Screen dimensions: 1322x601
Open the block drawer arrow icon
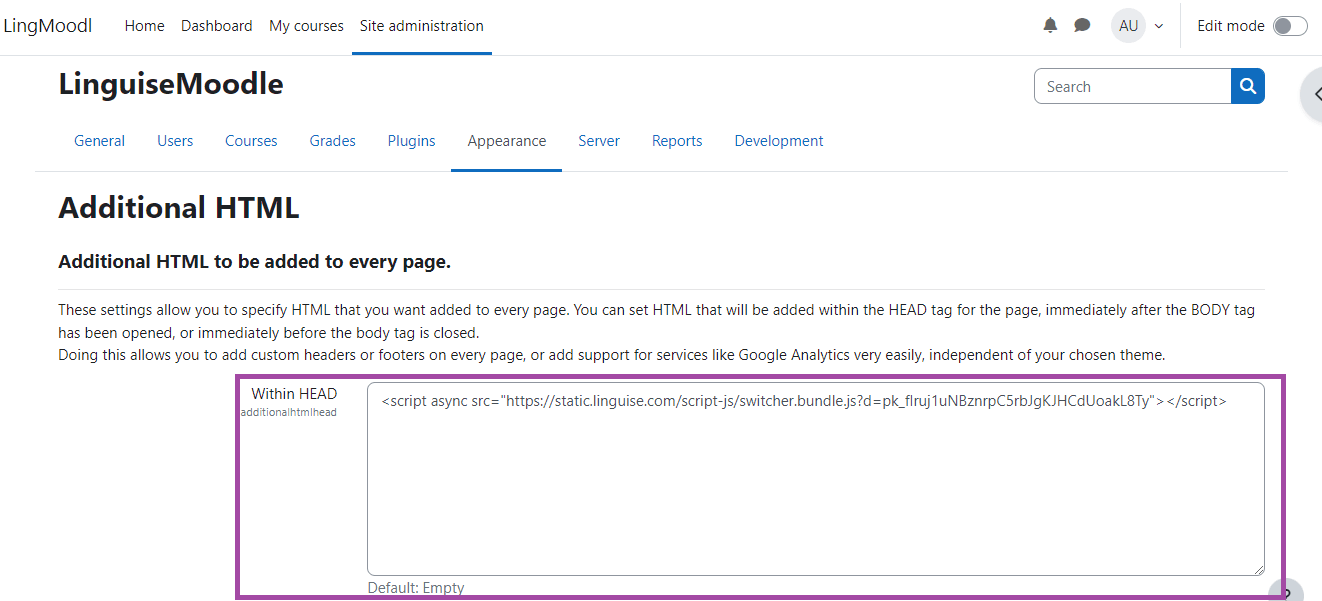click(1313, 94)
